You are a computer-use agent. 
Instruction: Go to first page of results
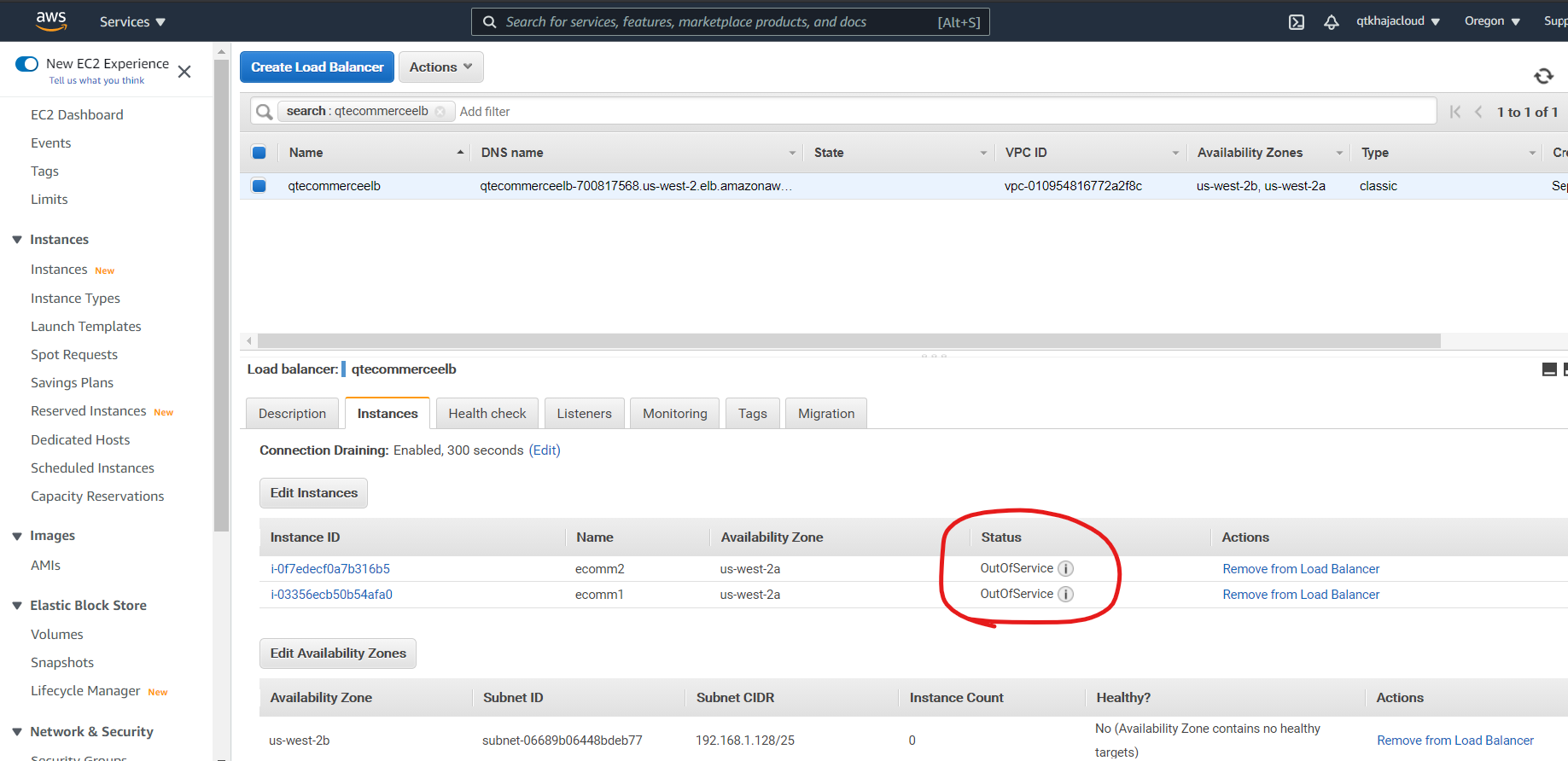1455,112
